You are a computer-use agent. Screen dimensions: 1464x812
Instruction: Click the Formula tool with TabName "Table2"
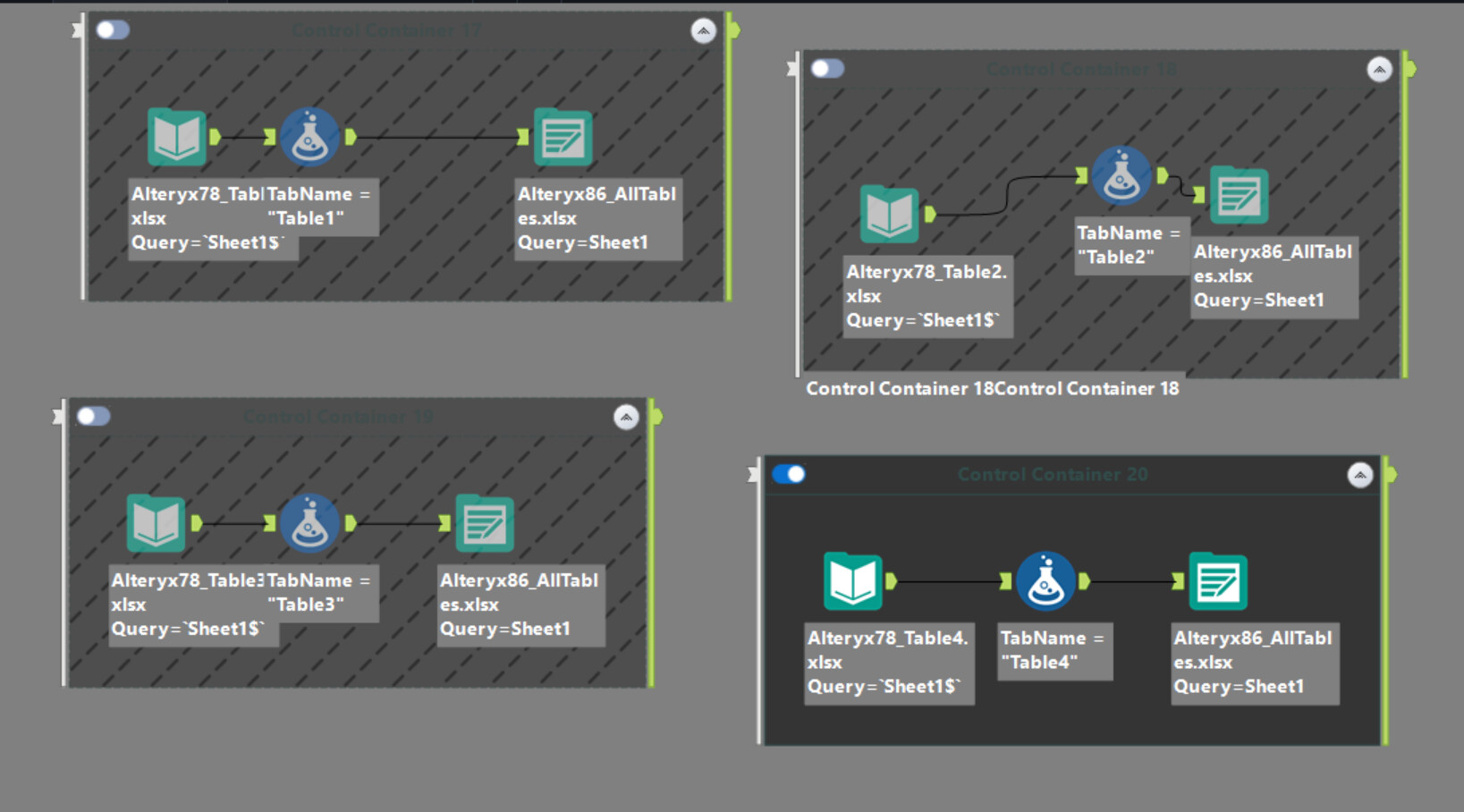[x=1121, y=176]
